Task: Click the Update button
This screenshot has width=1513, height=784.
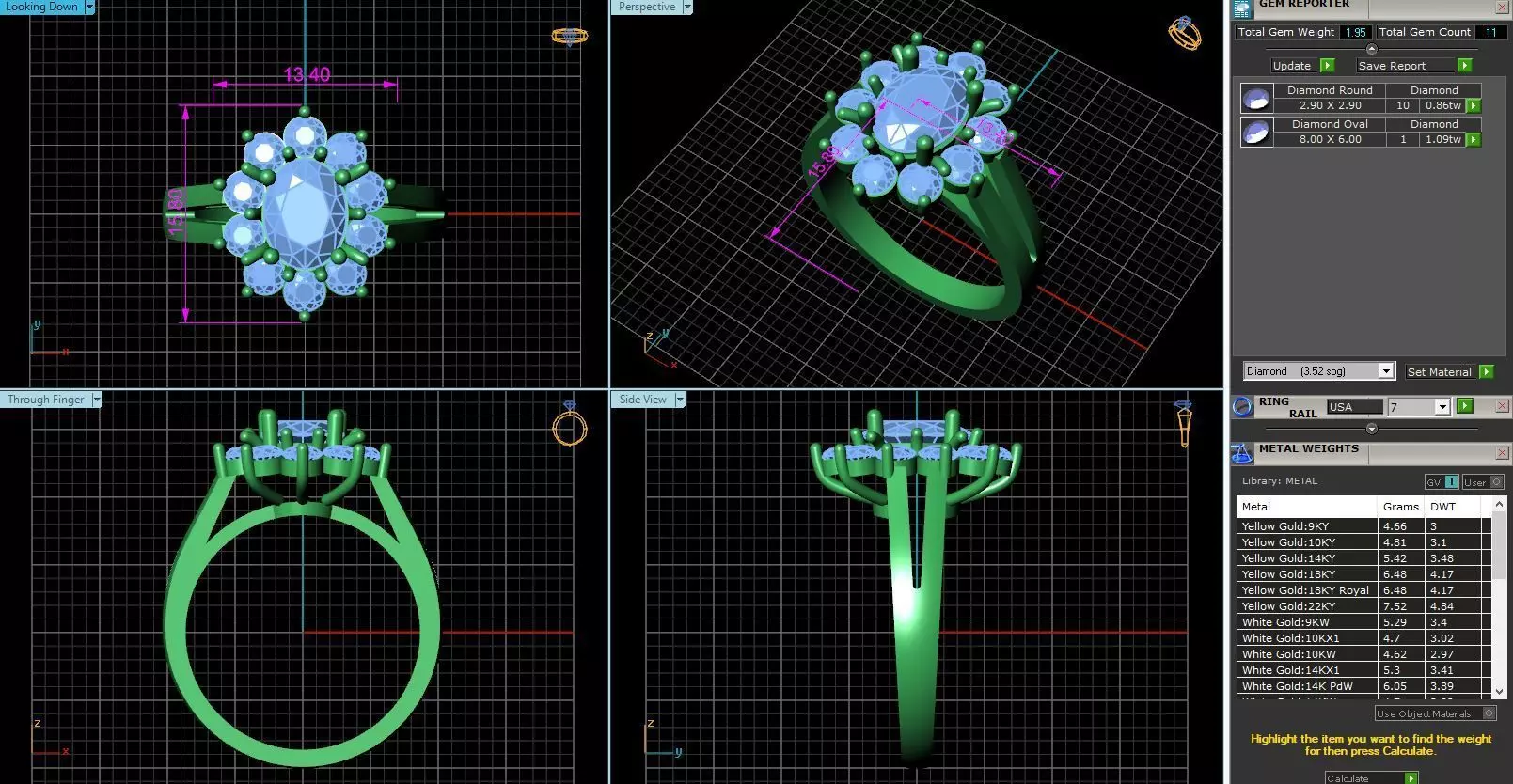Action: (1292, 66)
